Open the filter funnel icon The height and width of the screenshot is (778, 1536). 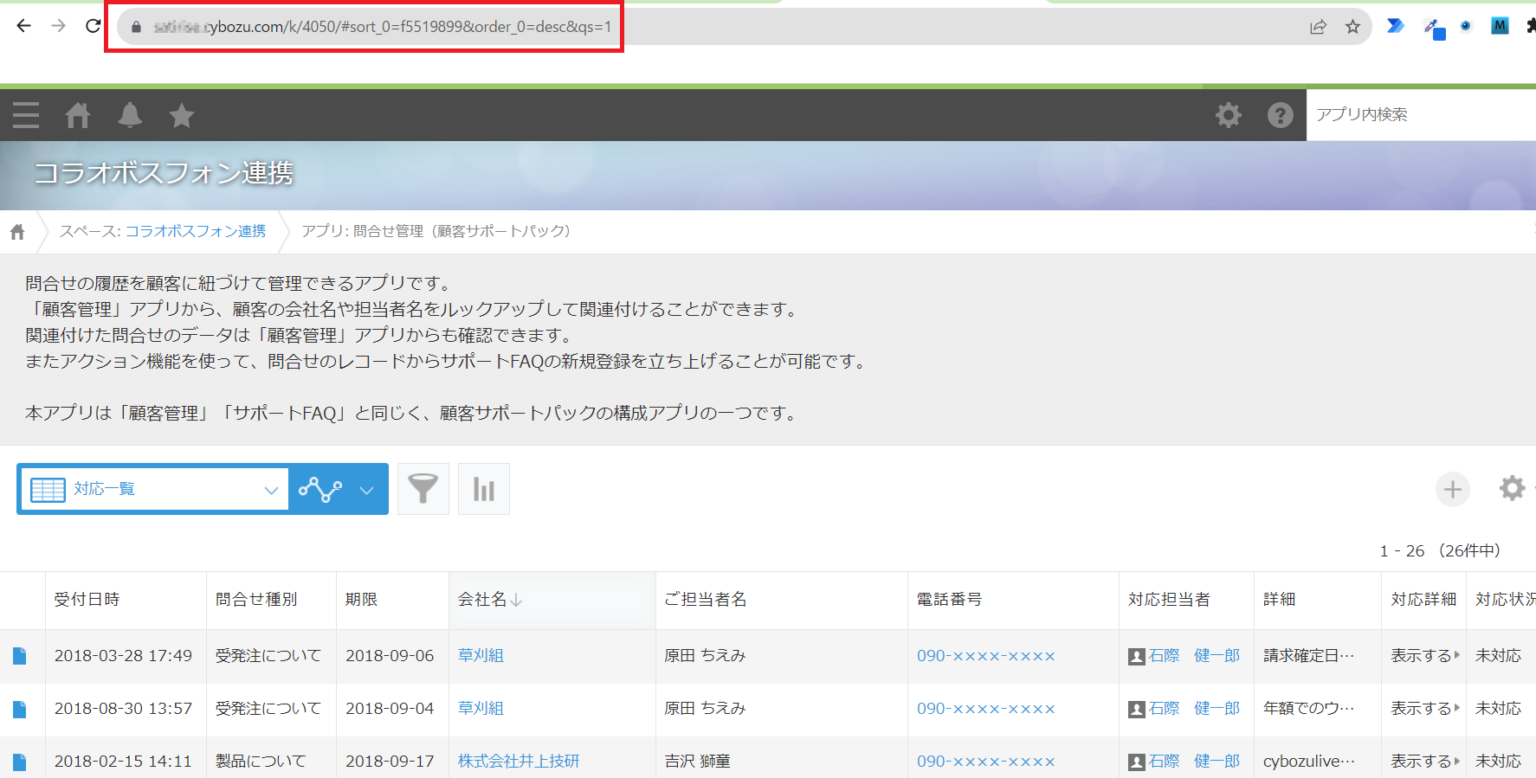click(423, 489)
